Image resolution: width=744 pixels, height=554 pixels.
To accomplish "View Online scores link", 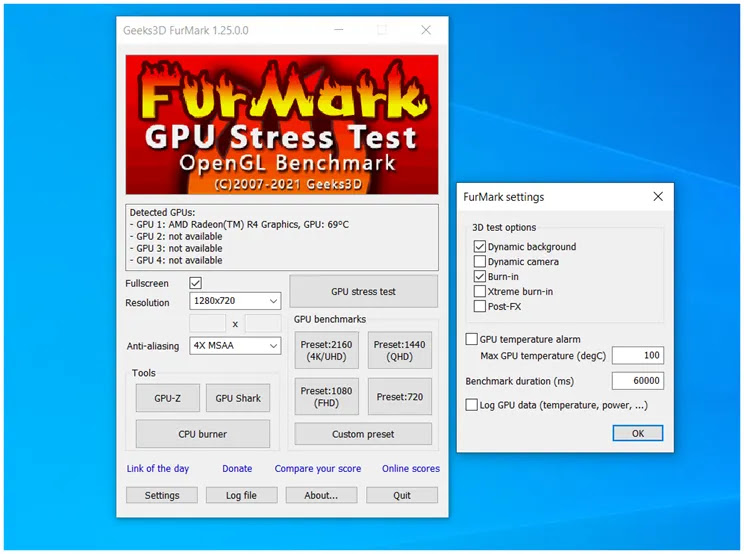I will 411,469.
